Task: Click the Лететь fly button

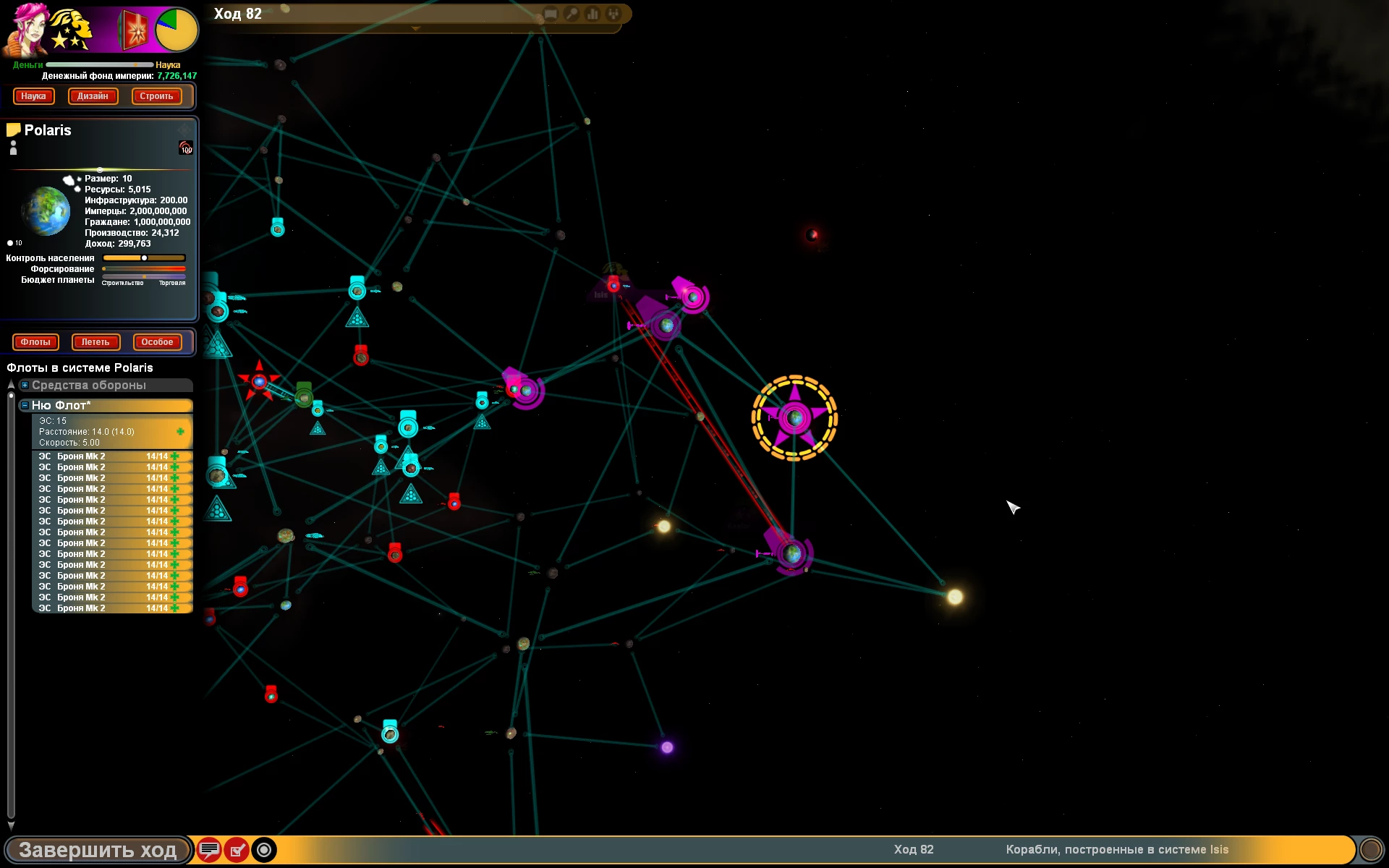Action: pos(95,342)
